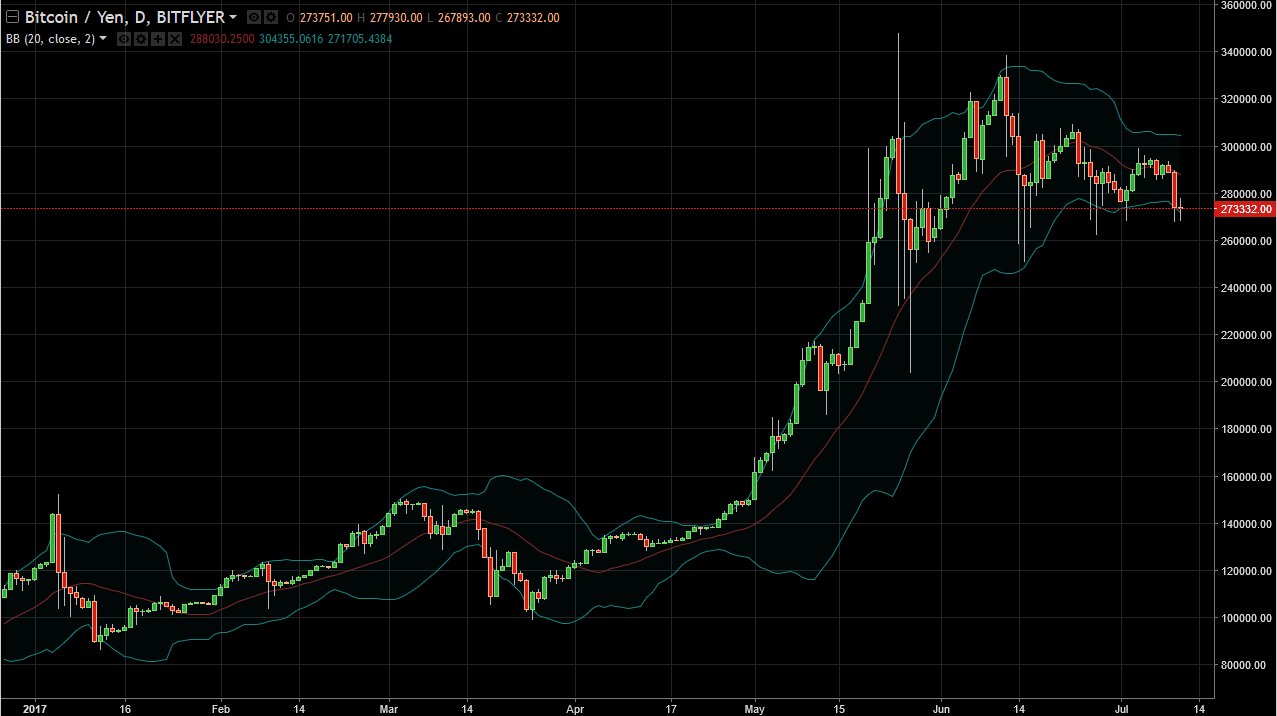Open settings gear for BB indicator
The height and width of the screenshot is (716, 1277).
tap(141, 39)
